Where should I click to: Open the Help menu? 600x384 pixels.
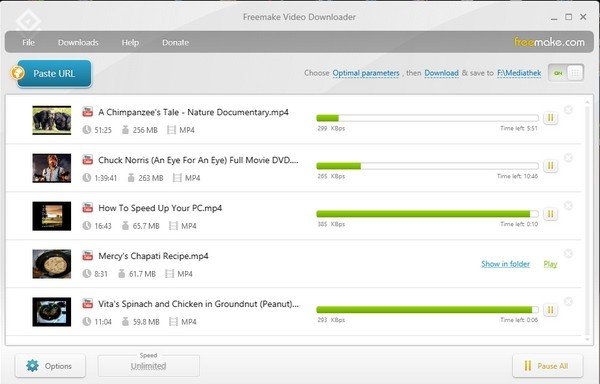130,42
